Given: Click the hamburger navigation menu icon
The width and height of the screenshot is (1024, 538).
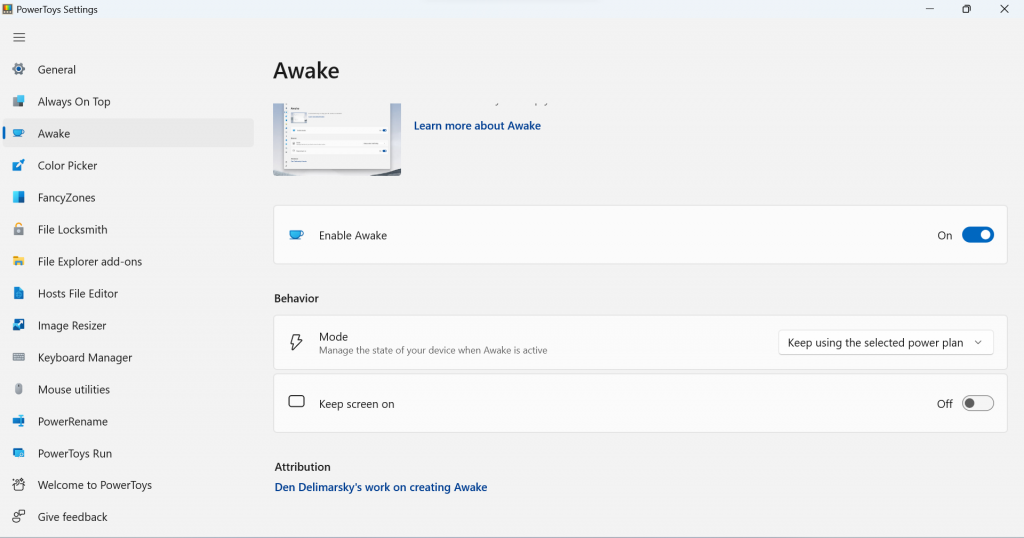Looking at the screenshot, I should click(x=19, y=38).
